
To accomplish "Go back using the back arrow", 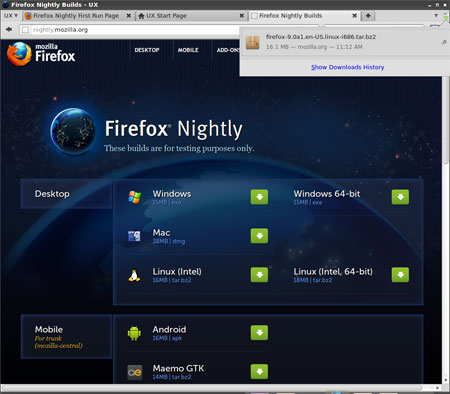I will tap(9, 30).
